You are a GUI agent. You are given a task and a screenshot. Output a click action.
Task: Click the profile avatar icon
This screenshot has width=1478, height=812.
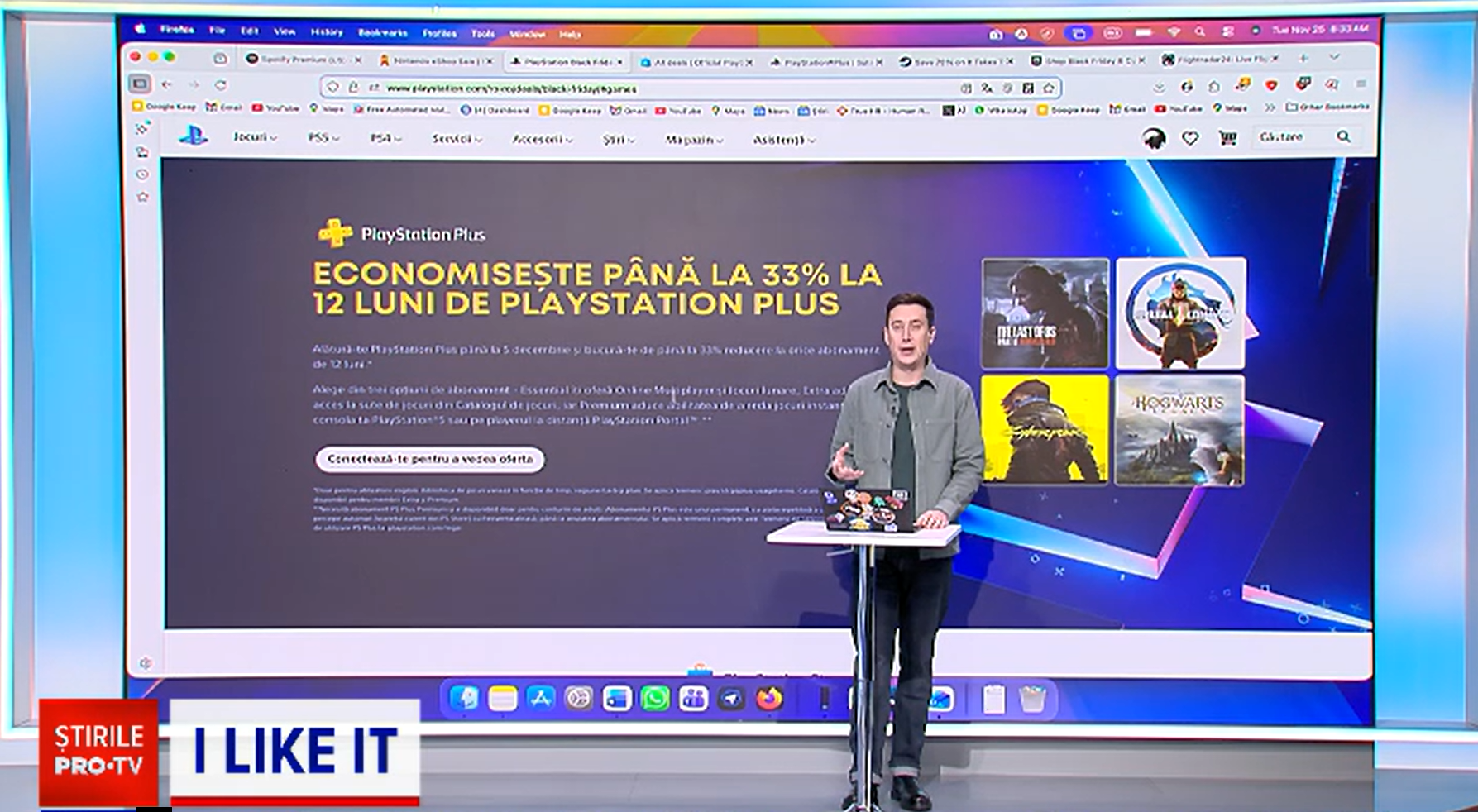1154,138
